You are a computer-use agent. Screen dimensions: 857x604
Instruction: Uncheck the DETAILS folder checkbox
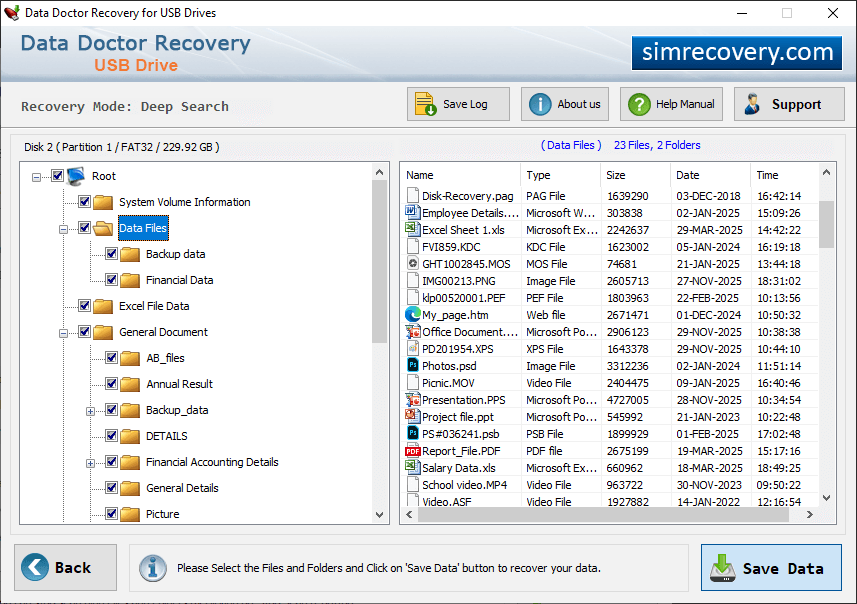pos(111,435)
